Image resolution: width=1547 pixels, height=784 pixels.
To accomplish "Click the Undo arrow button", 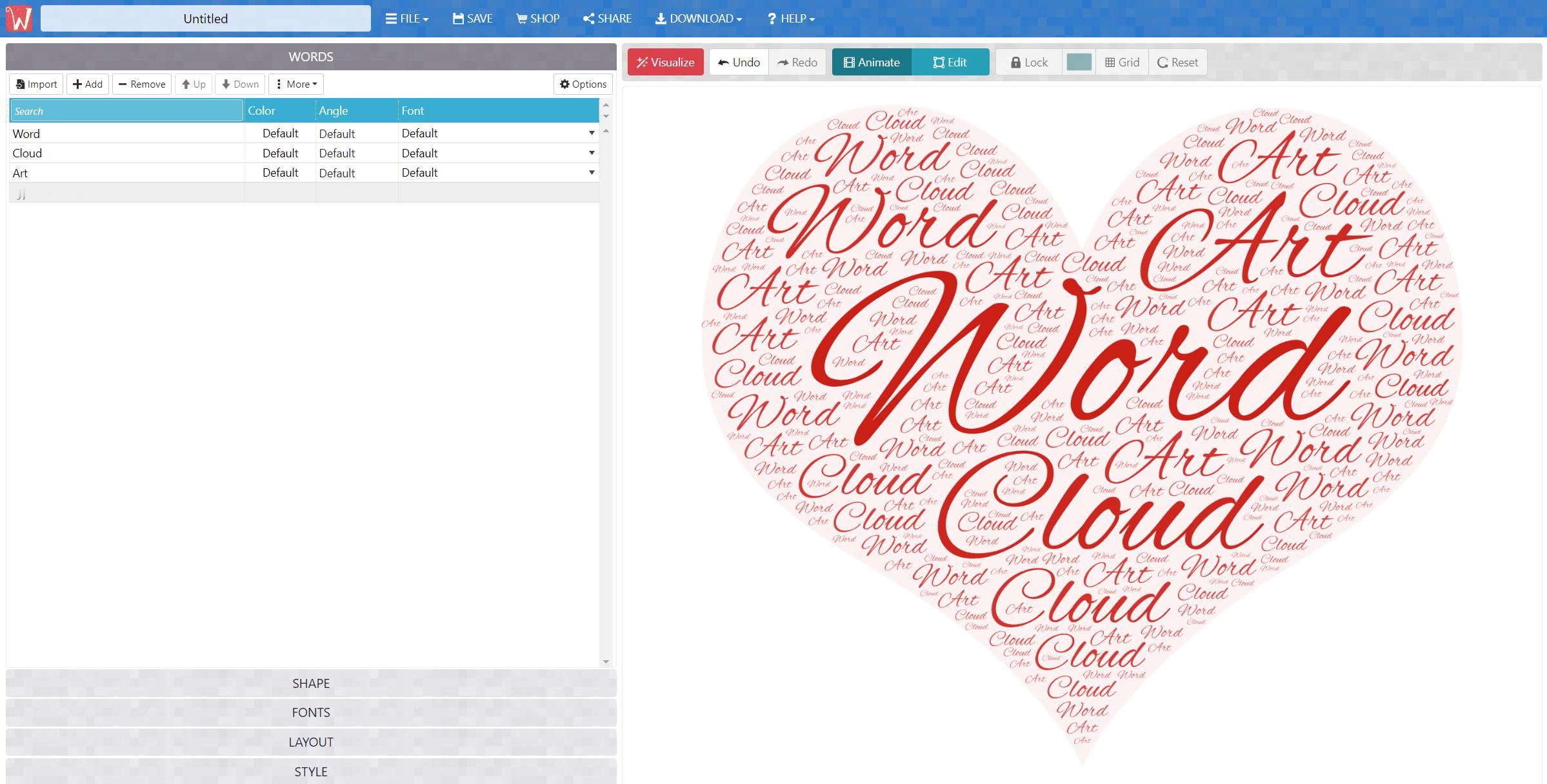I will click(739, 63).
